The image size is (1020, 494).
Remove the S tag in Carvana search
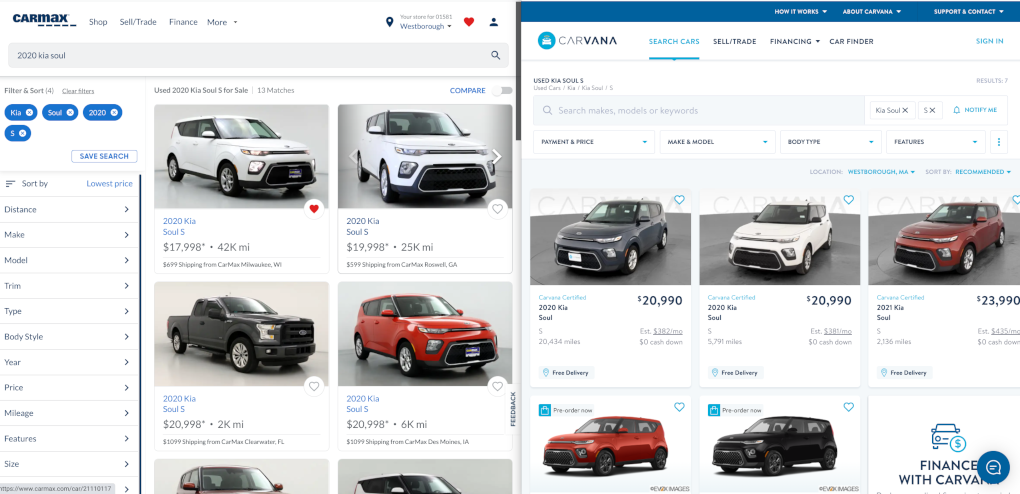pos(932,110)
